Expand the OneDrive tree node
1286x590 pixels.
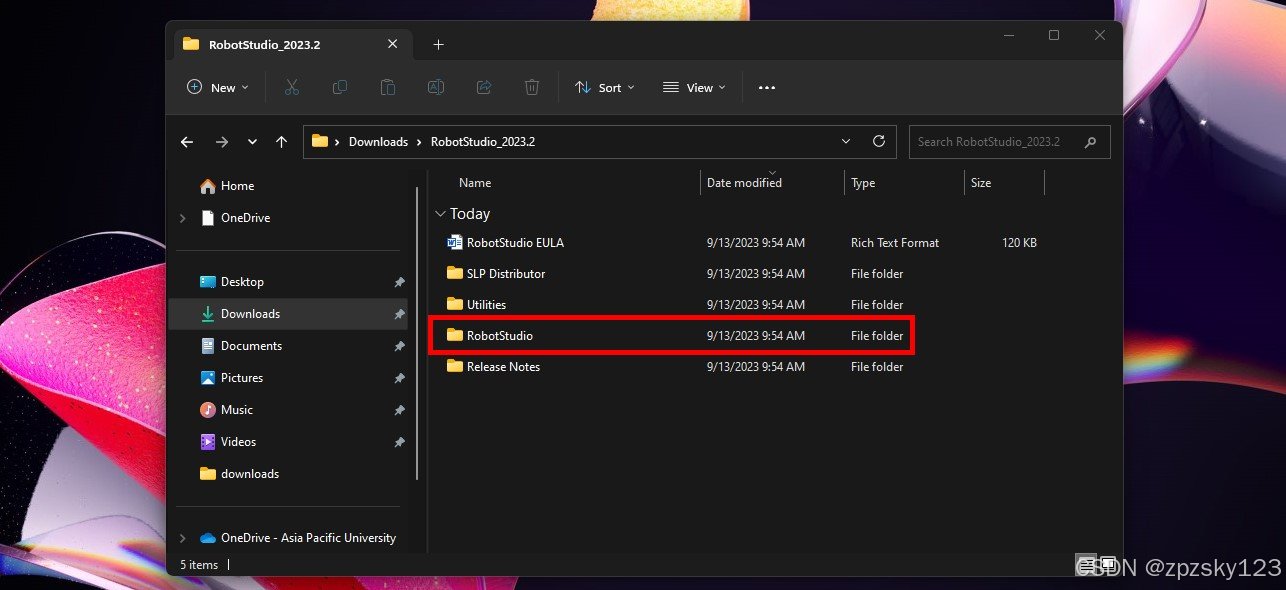[182, 218]
